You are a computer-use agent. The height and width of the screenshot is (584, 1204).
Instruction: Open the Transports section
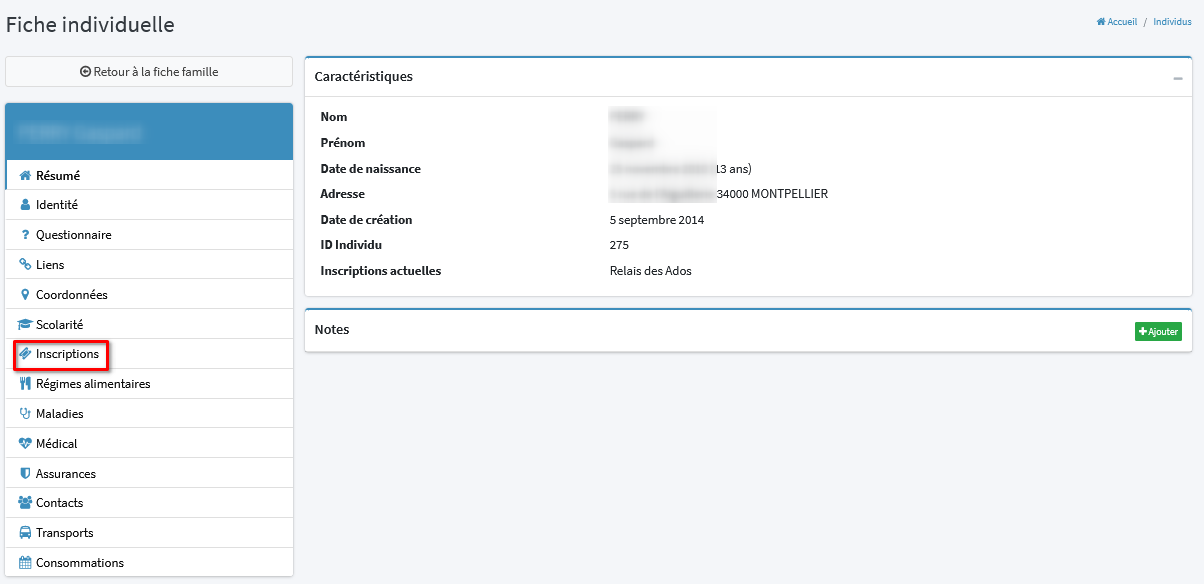coord(64,533)
